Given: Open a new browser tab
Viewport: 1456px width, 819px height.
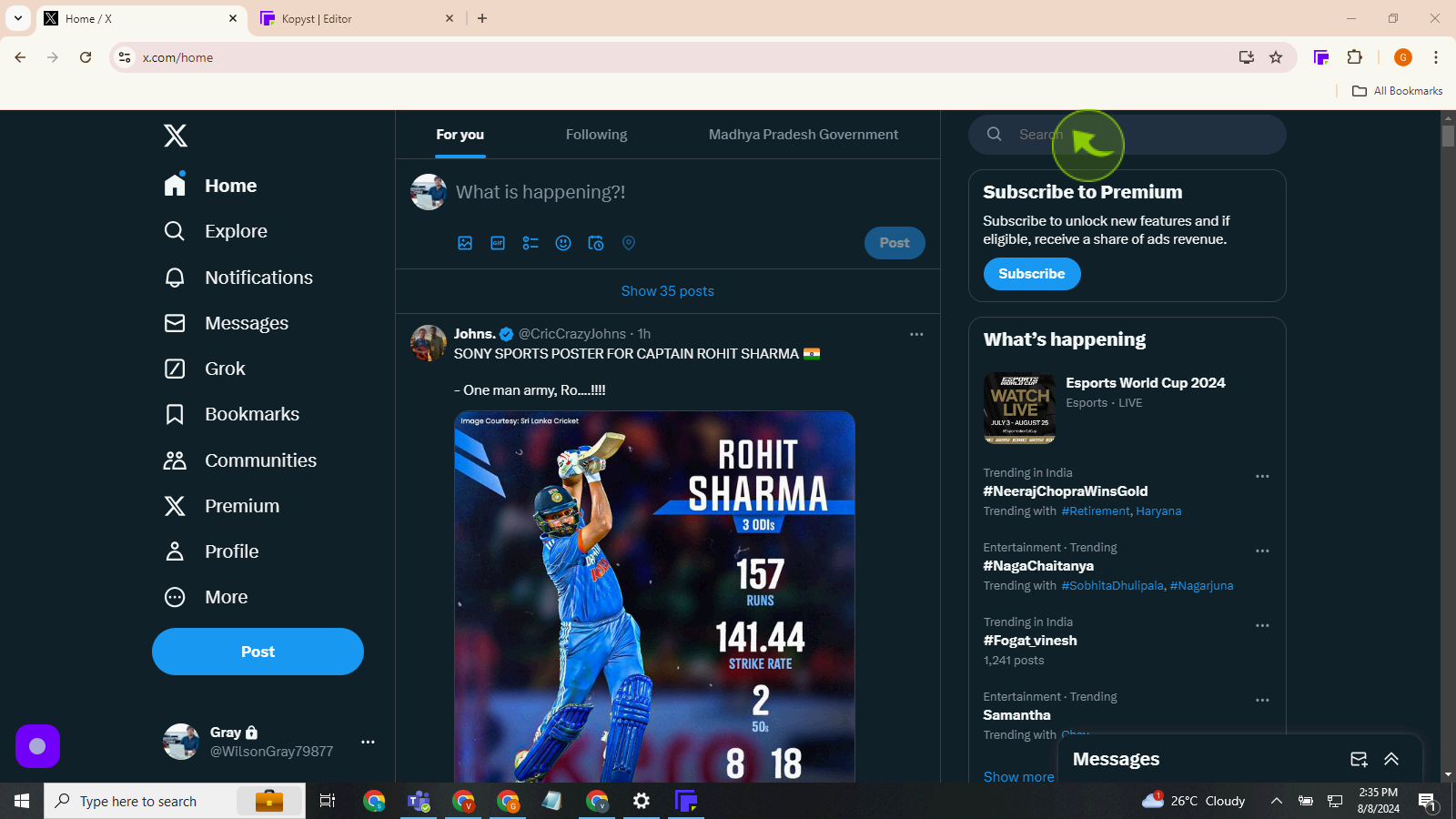Looking at the screenshot, I should 482,18.
